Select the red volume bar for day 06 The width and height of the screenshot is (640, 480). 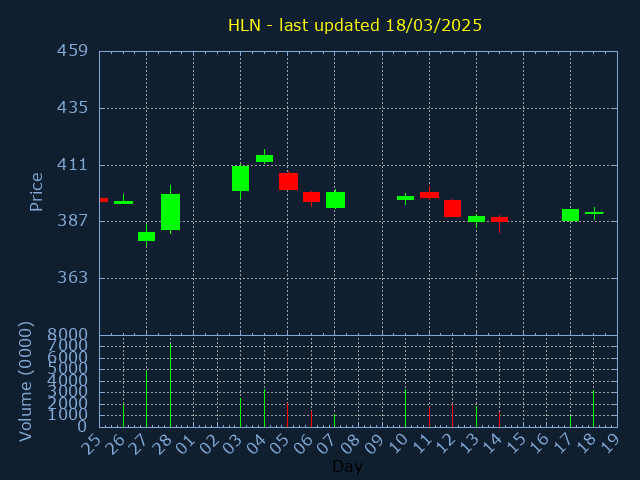tap(311, 419)
